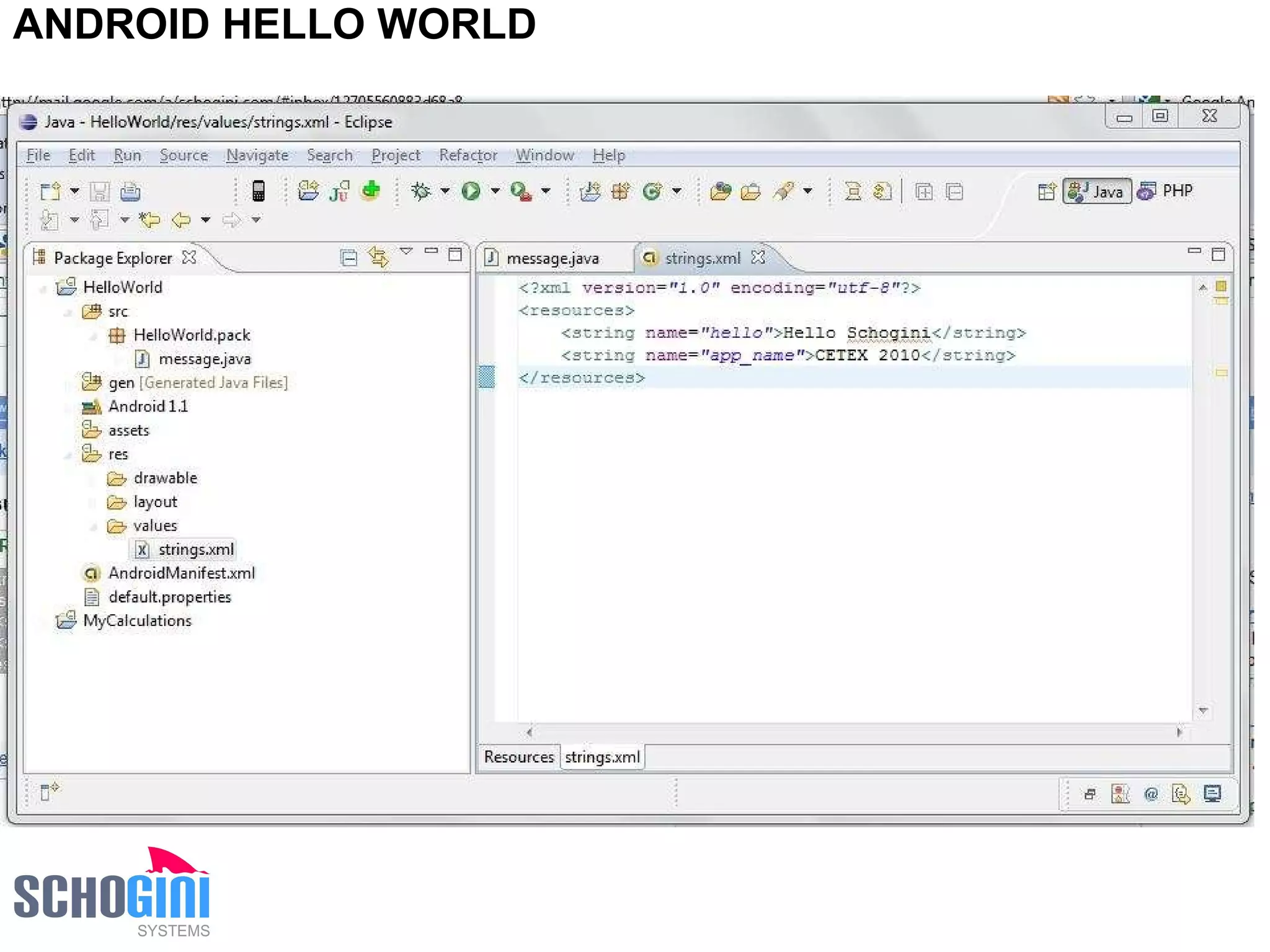The image size is (1270, 952).
Task: Open the External Tools dropdown arrow
Action: pos(546,192)
